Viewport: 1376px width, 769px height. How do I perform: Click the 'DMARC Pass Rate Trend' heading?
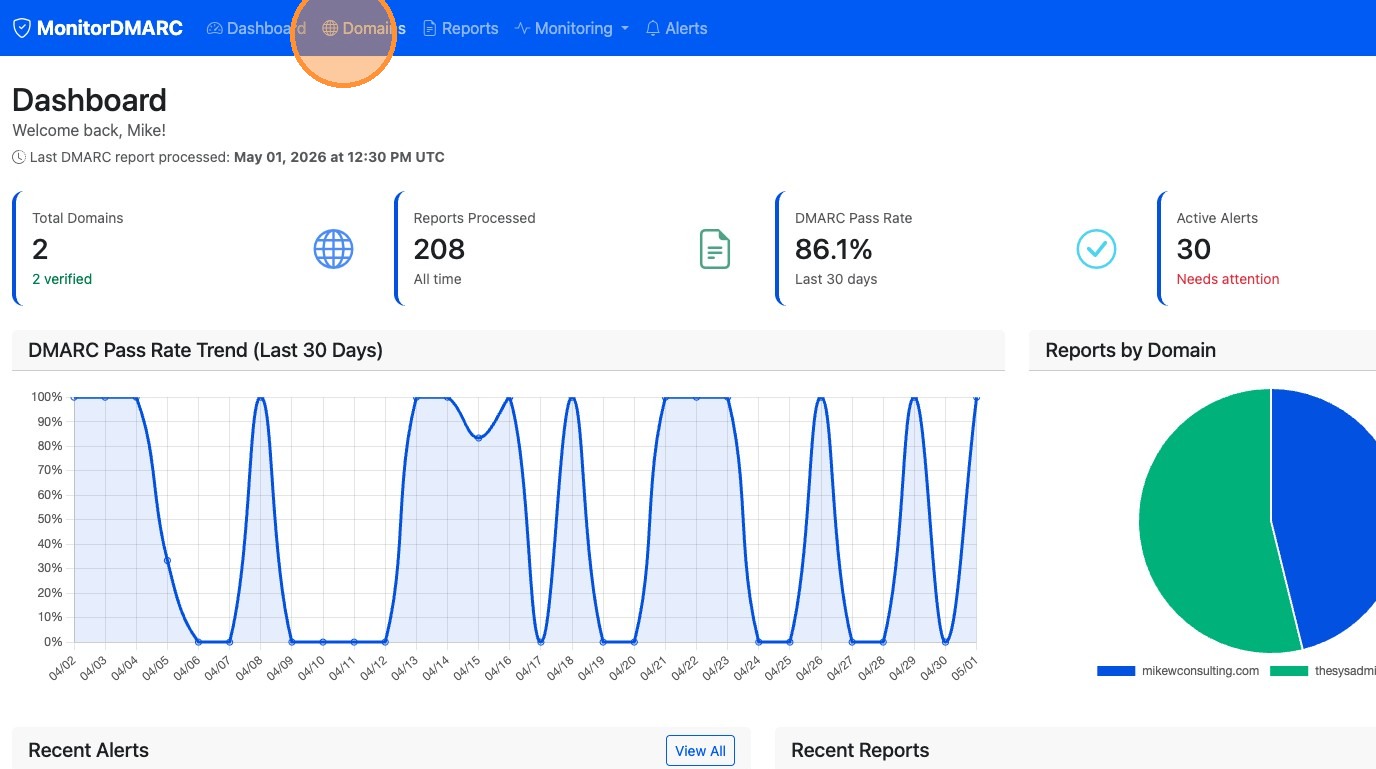click(x=206, y=350)
